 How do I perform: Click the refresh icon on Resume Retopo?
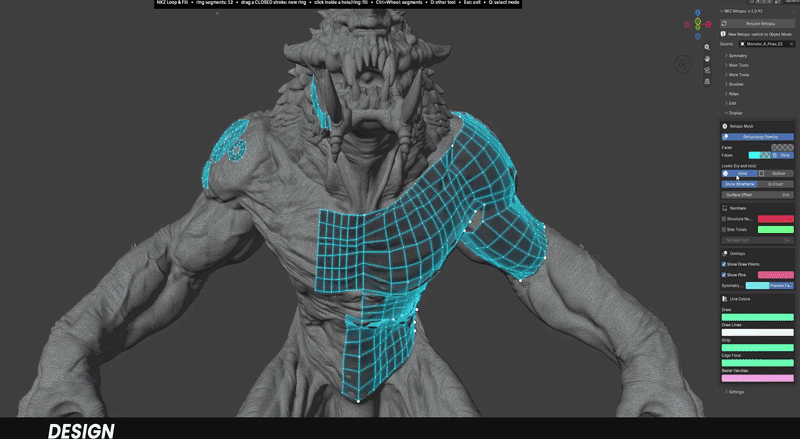point(724,23)
